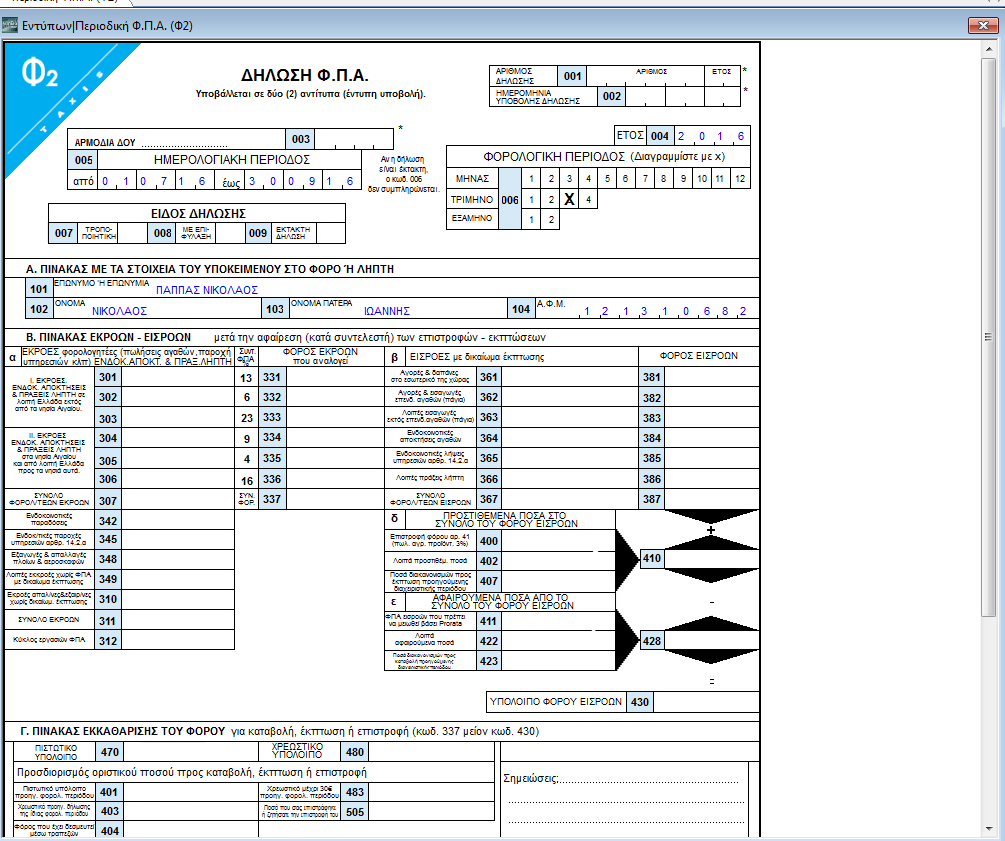Screen dimensions: 1005x841
Task: Click the field for code 361
Action: point(569,378)
